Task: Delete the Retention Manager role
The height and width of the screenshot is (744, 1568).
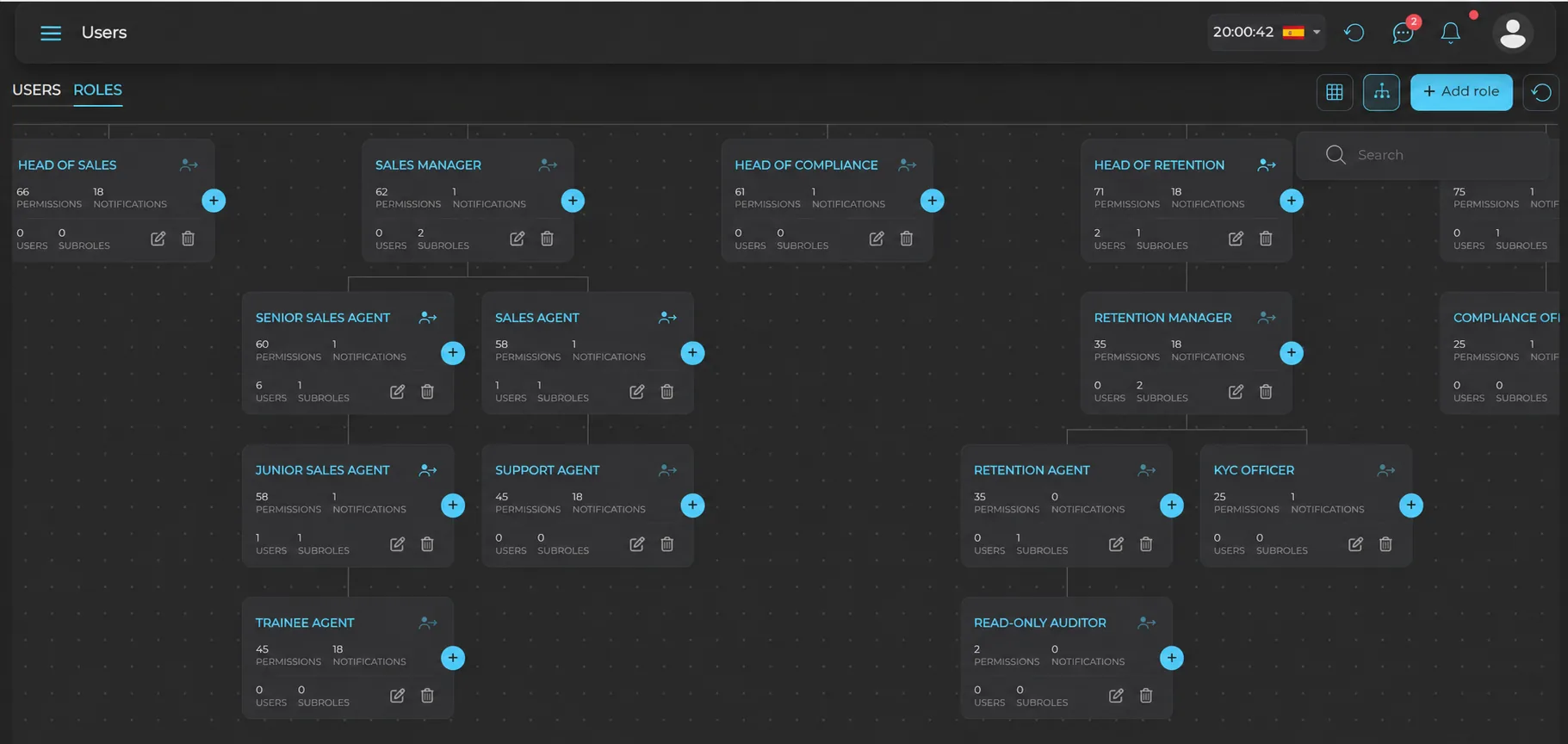Action: point(1265,392)
